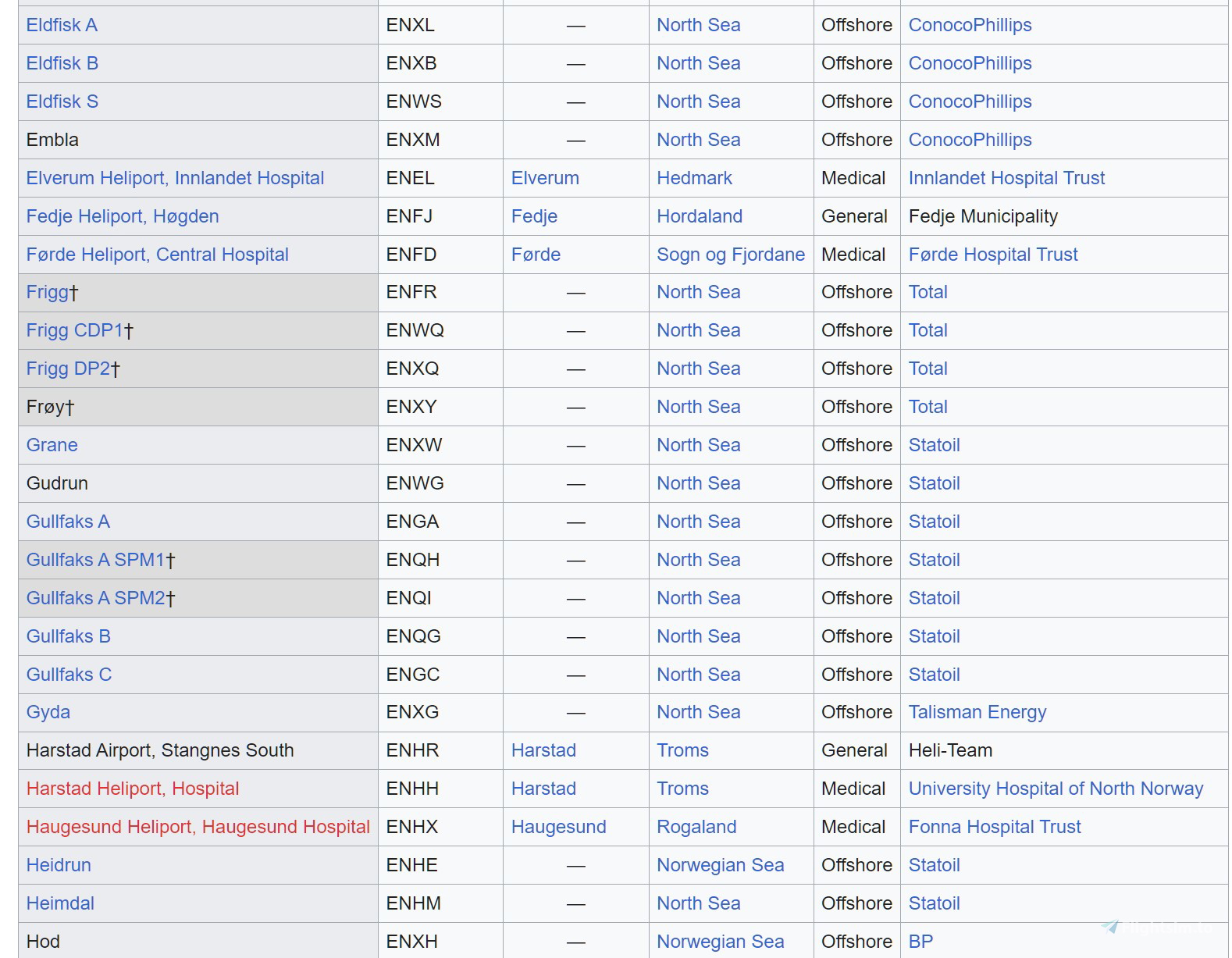Open the Talisman Energy link
Image resolution: width=1232 pixels, height=958 pixels.
click(977, 712)
